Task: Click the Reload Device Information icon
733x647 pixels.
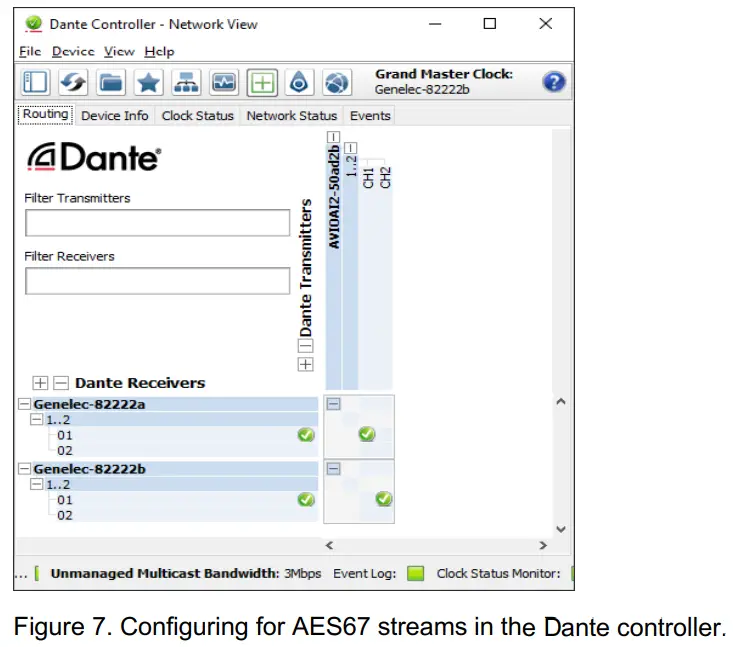Action: click(74, 82)
